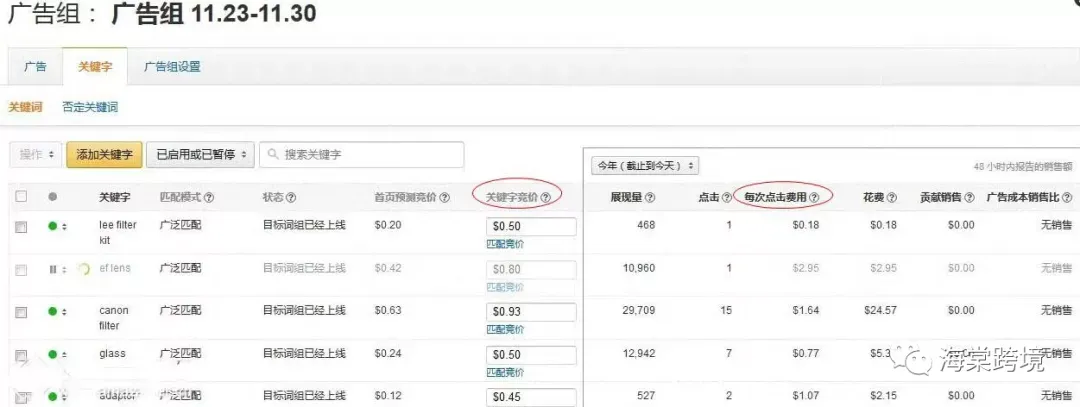Switch to the 广告 tab

click(35, 67)
